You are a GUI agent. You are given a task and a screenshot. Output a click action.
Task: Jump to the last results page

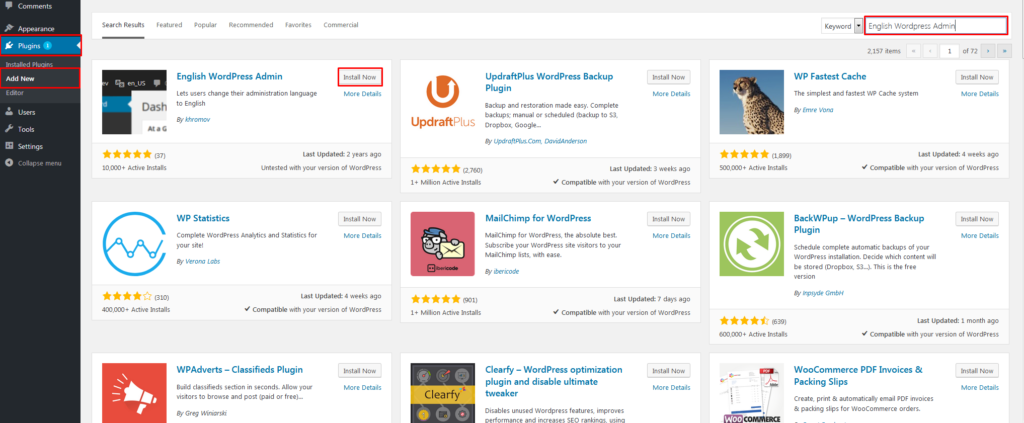click(1005, 50)
